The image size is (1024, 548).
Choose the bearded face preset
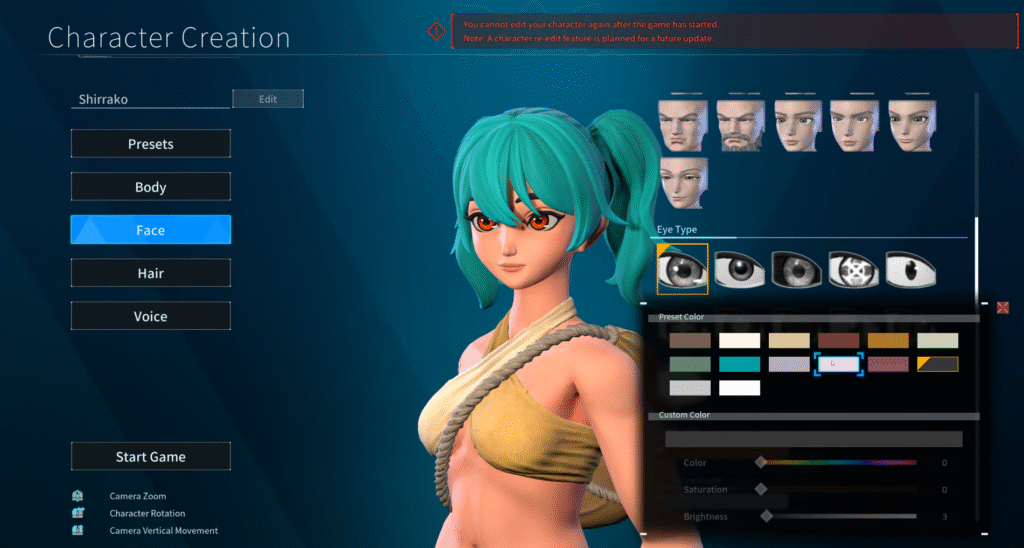(740, 125)
